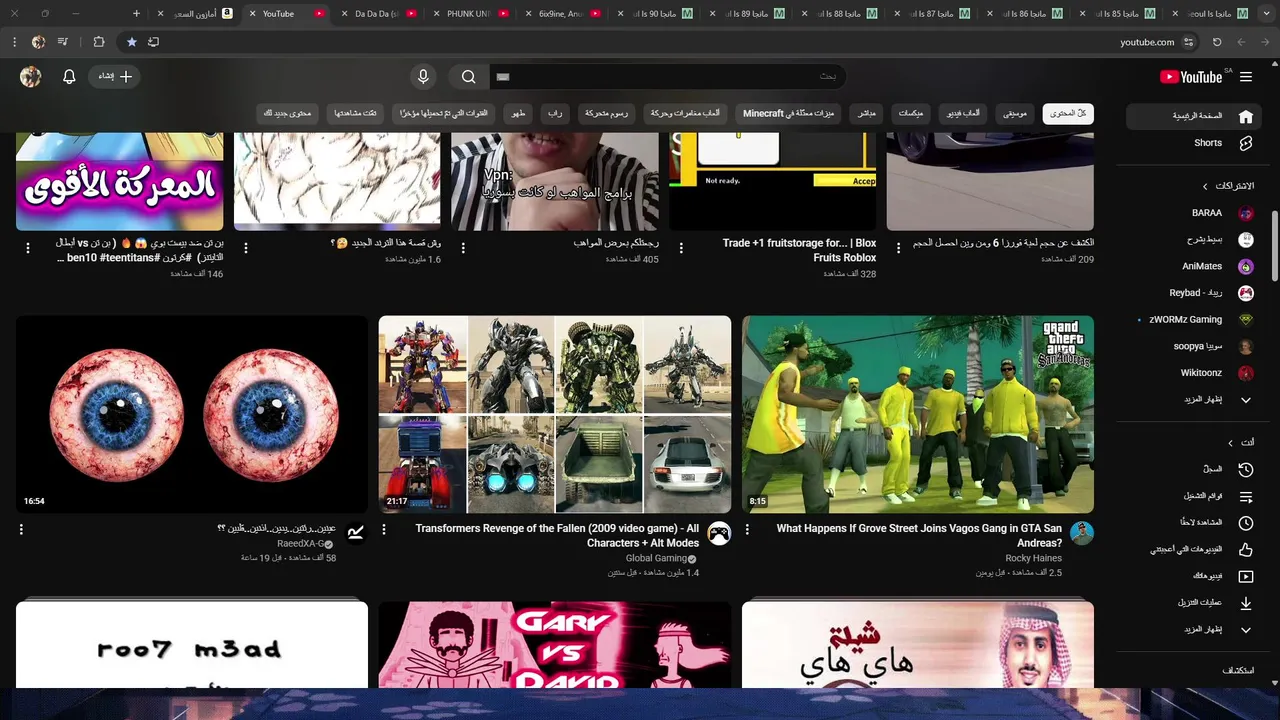Viewport: 1280px width, 720px height.
Task: Open more options for Blox Fruits video
Action: [681, 247]
